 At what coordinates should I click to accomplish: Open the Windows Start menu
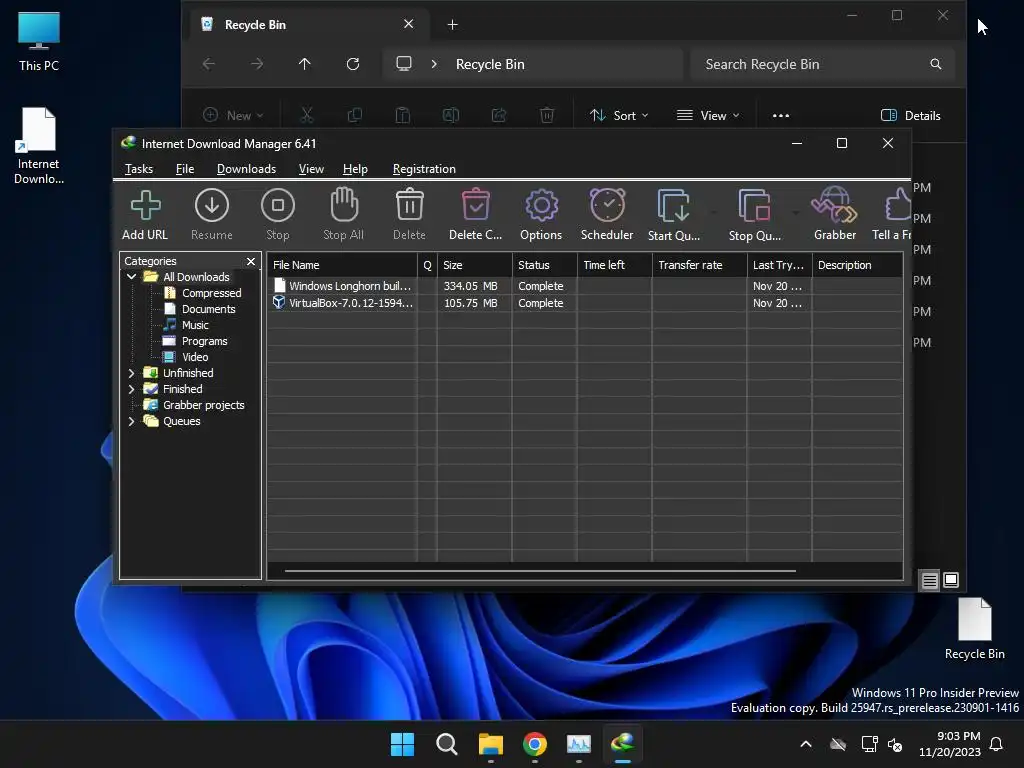click(x=402, y=744)
